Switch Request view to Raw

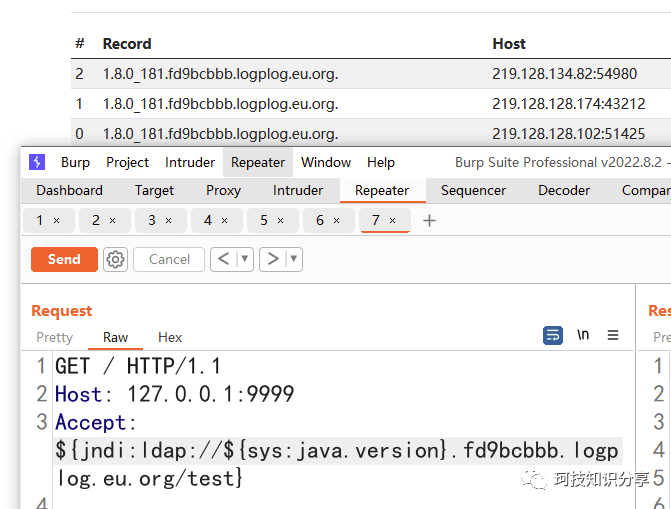(x=116, y=337)
